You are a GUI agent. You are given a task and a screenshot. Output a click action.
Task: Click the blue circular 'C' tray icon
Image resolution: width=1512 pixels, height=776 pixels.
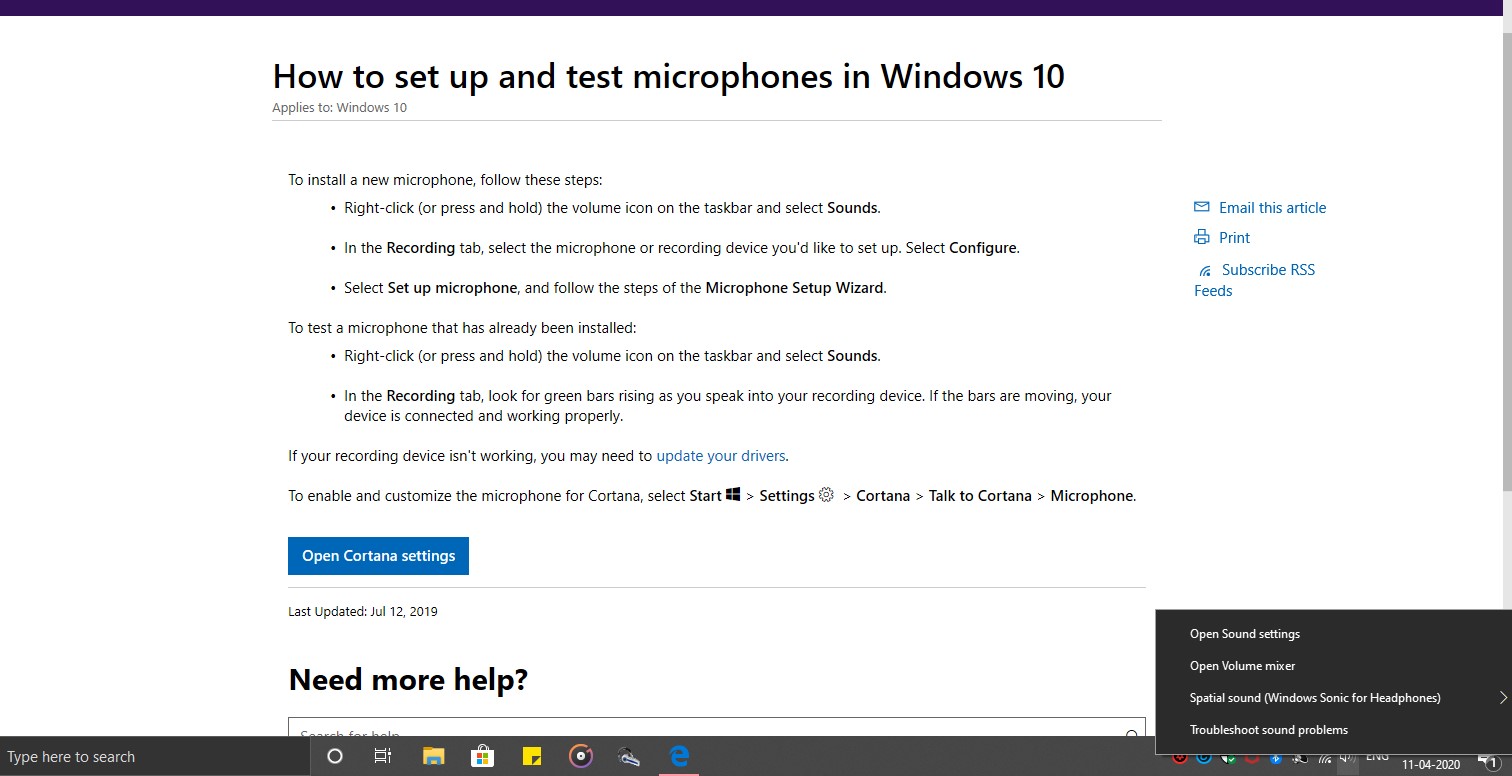pos(1204,759)
